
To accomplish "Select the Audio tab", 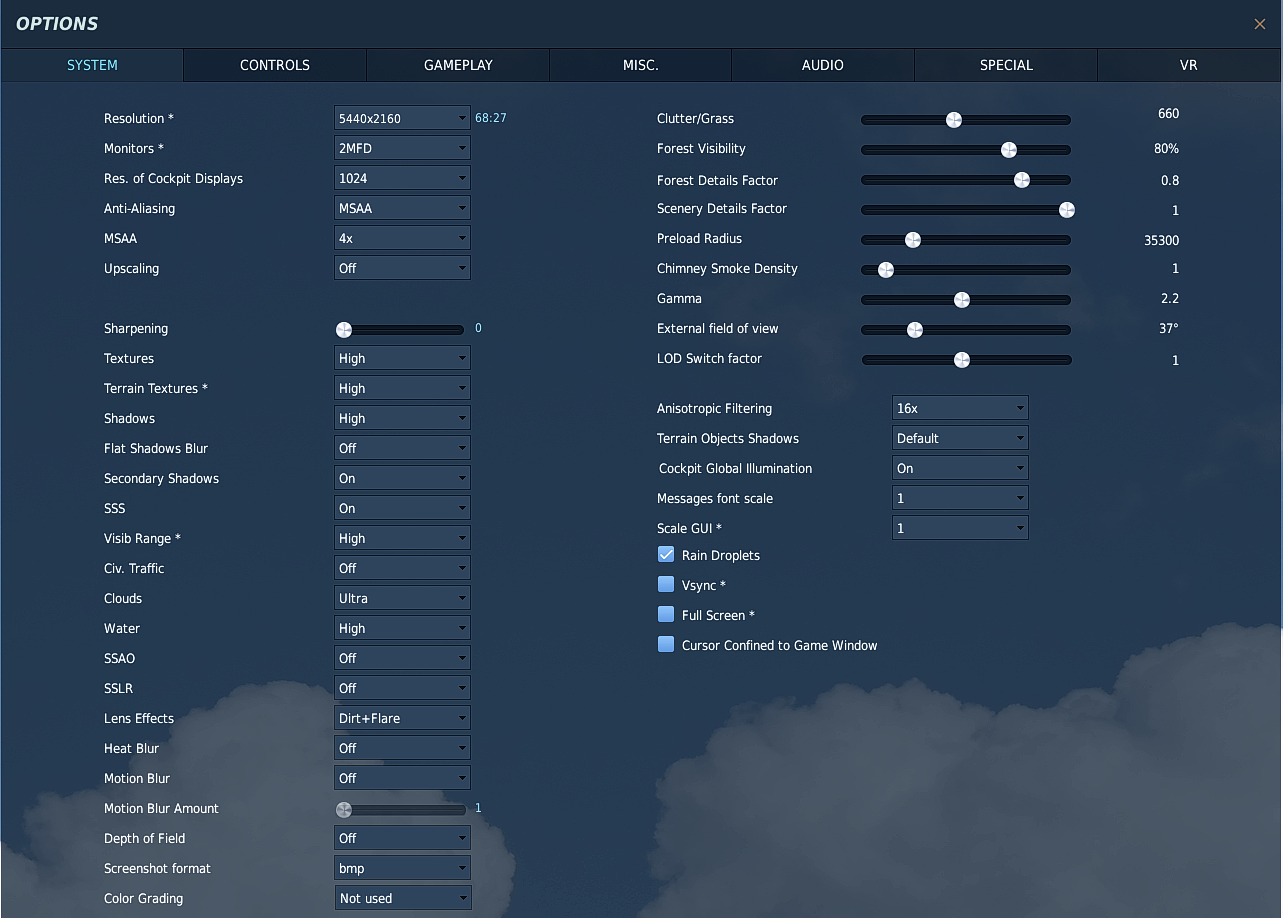I will click(x=822, y=65).
